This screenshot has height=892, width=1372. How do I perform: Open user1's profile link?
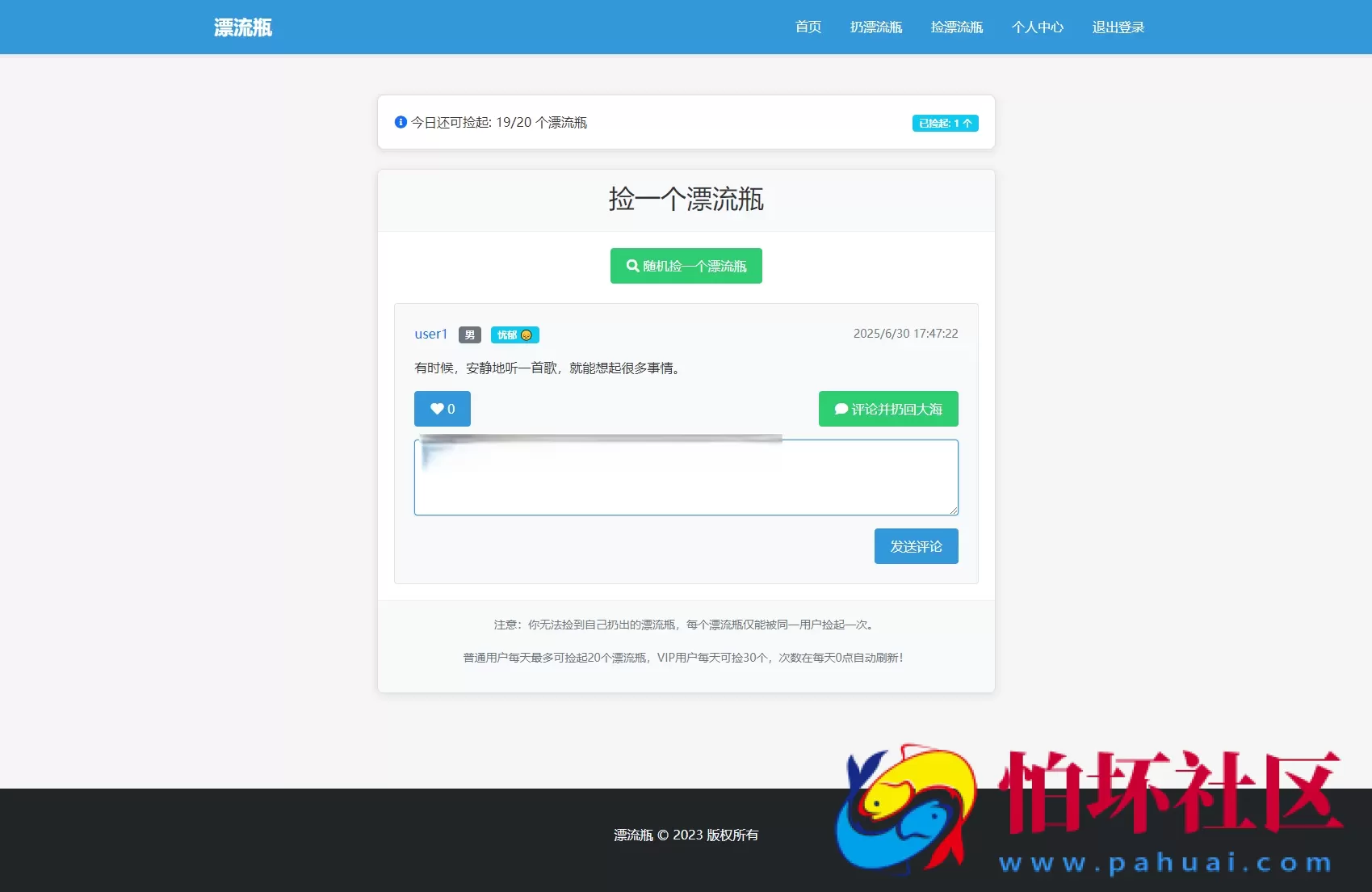pos(430,333)
